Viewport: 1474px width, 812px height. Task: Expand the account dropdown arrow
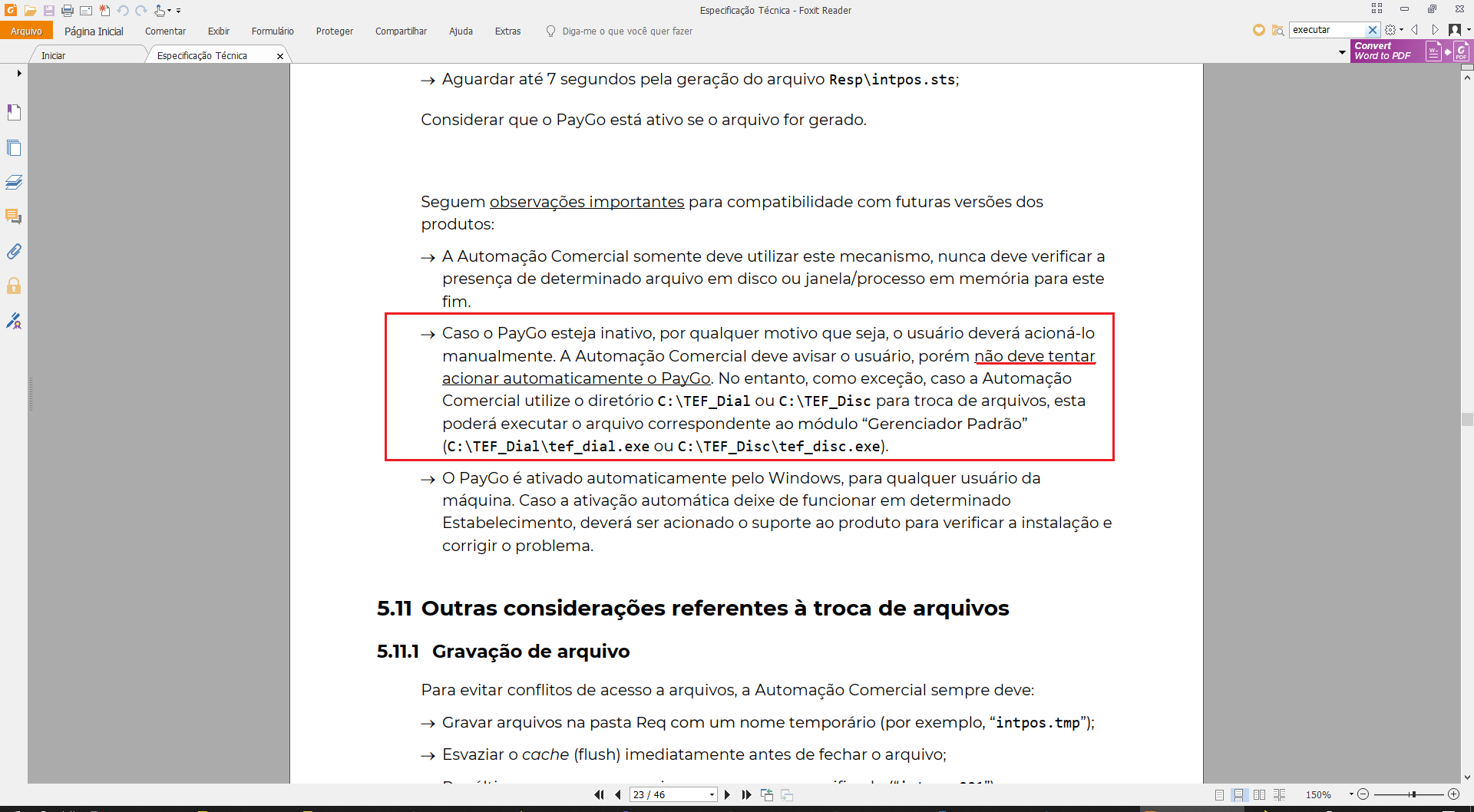click(1469, 30)
